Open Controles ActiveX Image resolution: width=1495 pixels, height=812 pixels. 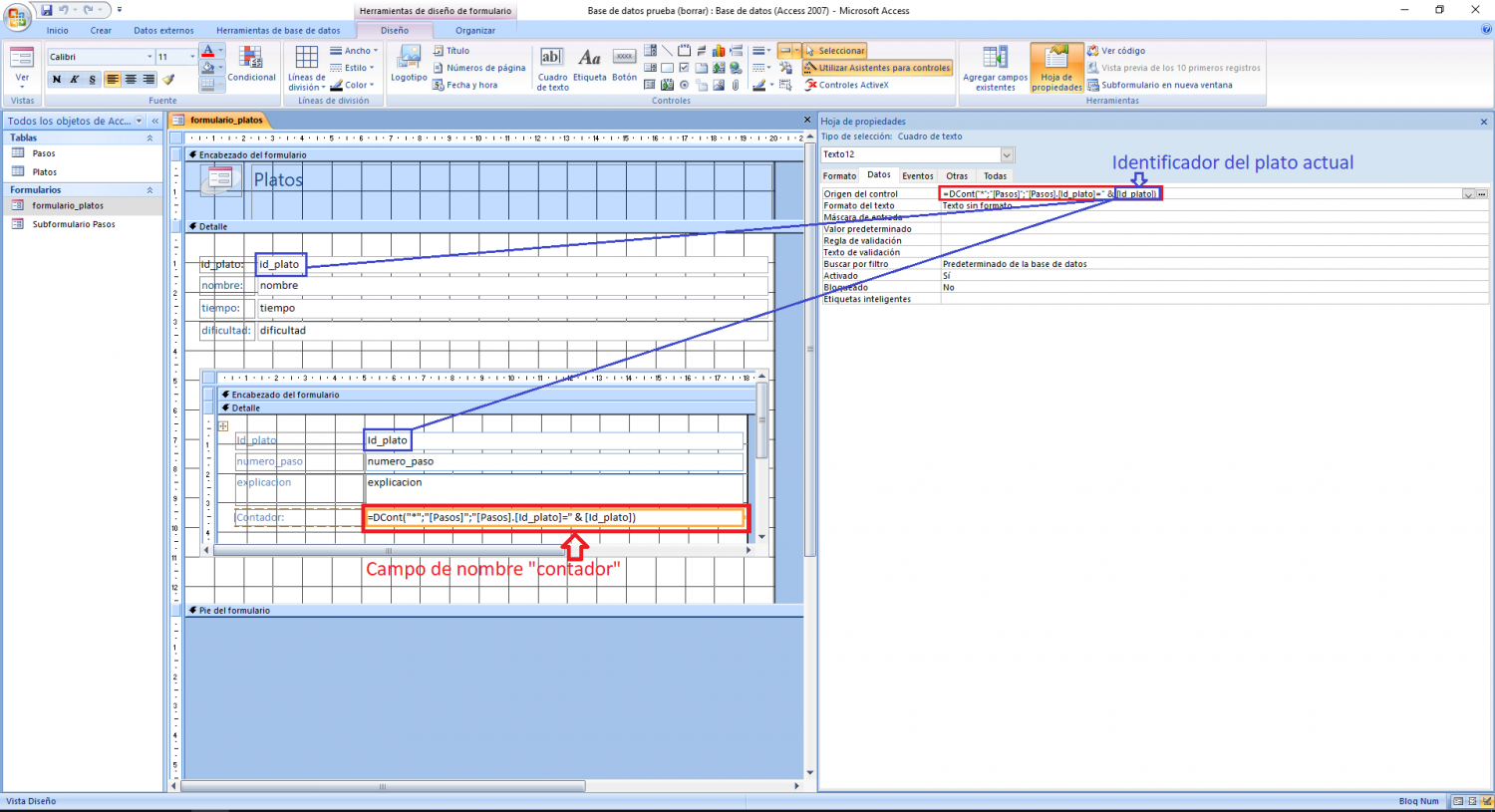(x=846, y=85)
